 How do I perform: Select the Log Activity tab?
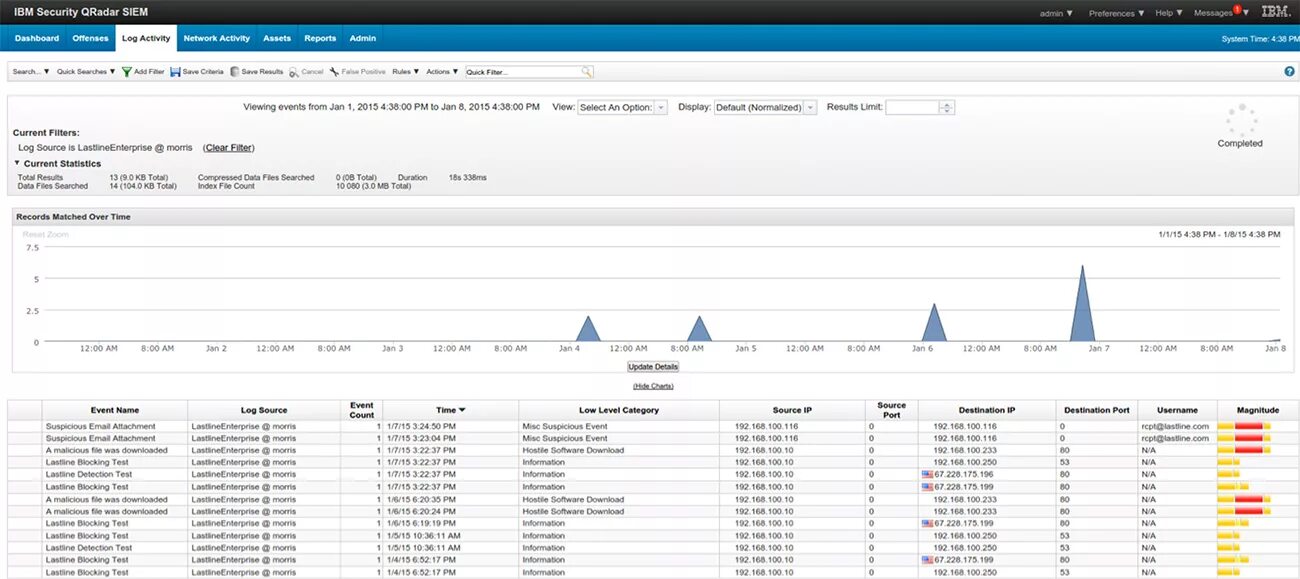pyautogui.click(x=146, y=38)
